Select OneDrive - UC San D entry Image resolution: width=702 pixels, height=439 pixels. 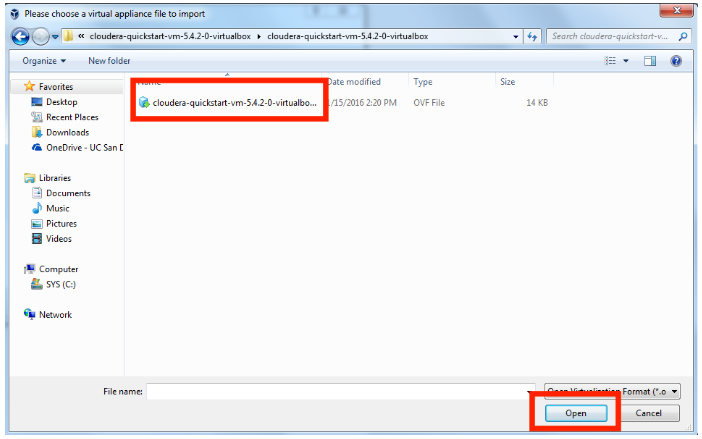85,148
